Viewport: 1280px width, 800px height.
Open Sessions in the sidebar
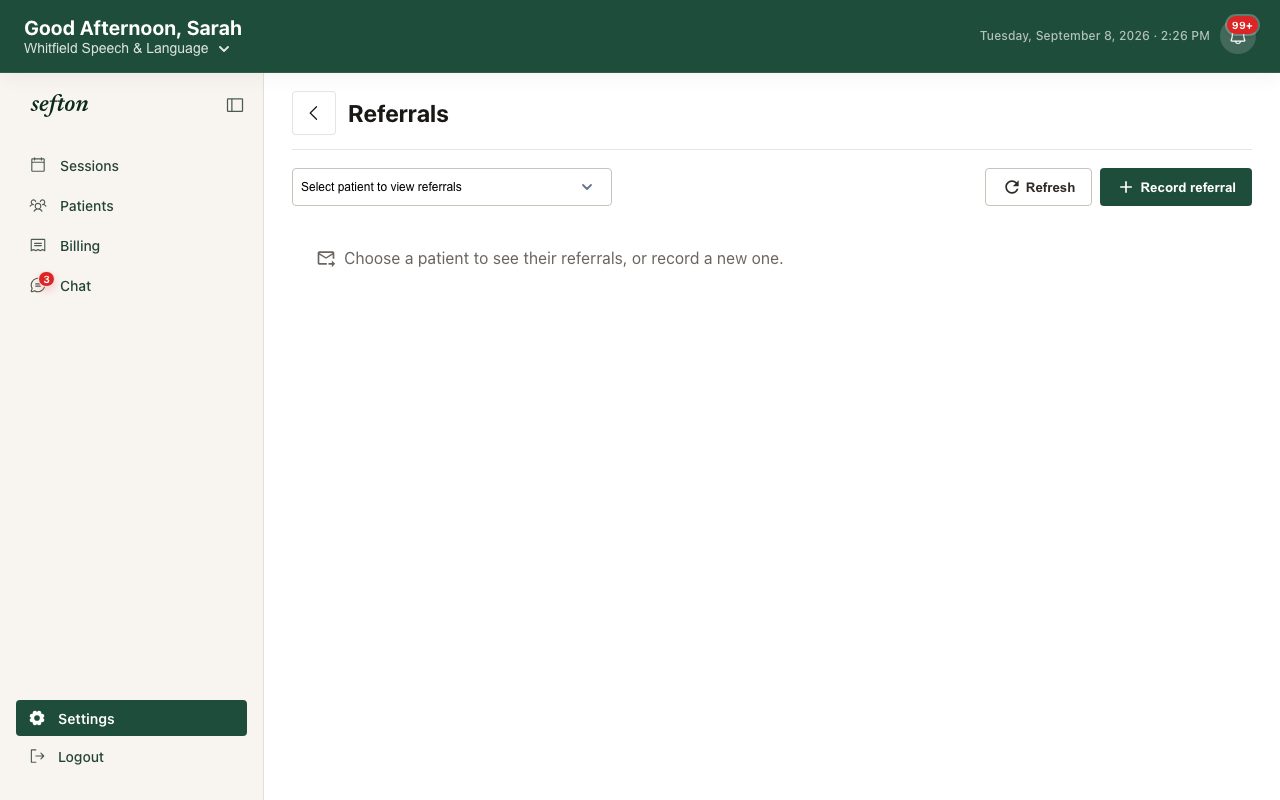click(x=131, y=166)
